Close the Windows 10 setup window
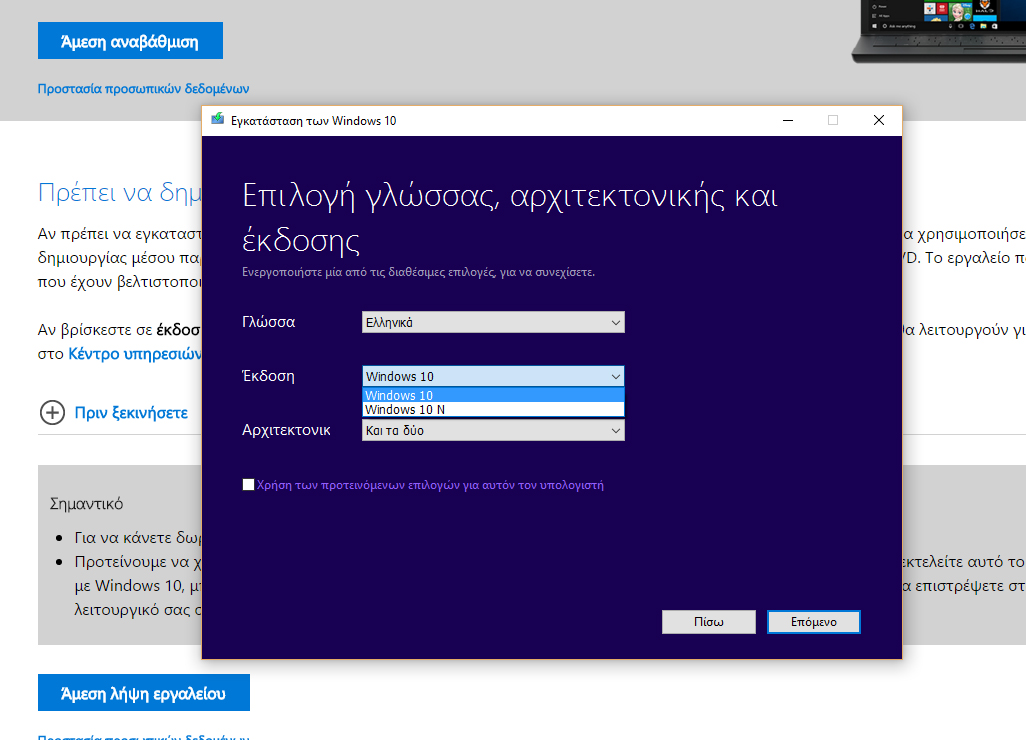1026x740 pixels. (x=879, y=120)
